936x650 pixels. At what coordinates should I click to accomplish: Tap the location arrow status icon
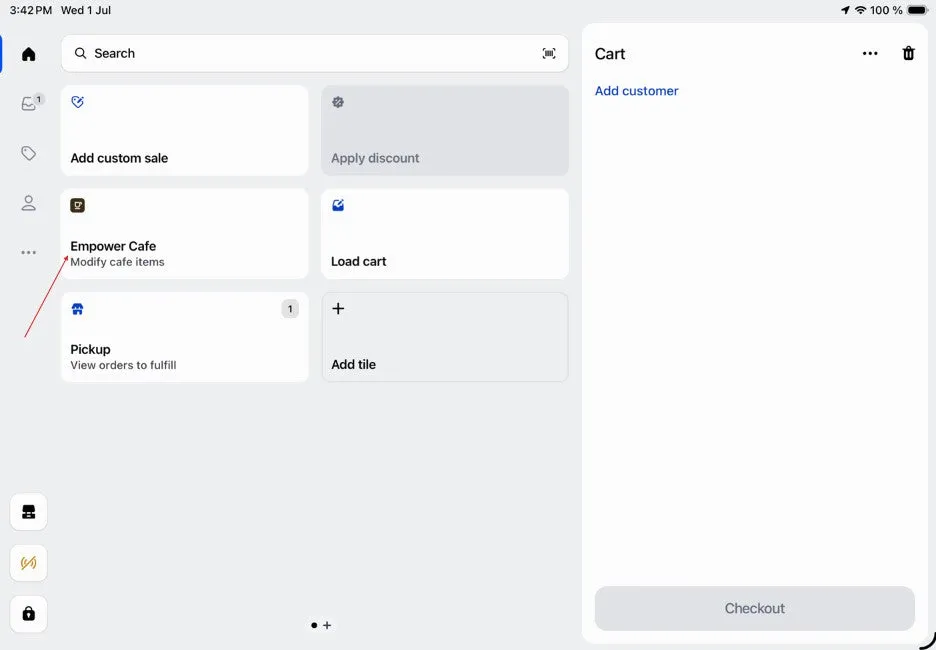(x=845, y=10)
